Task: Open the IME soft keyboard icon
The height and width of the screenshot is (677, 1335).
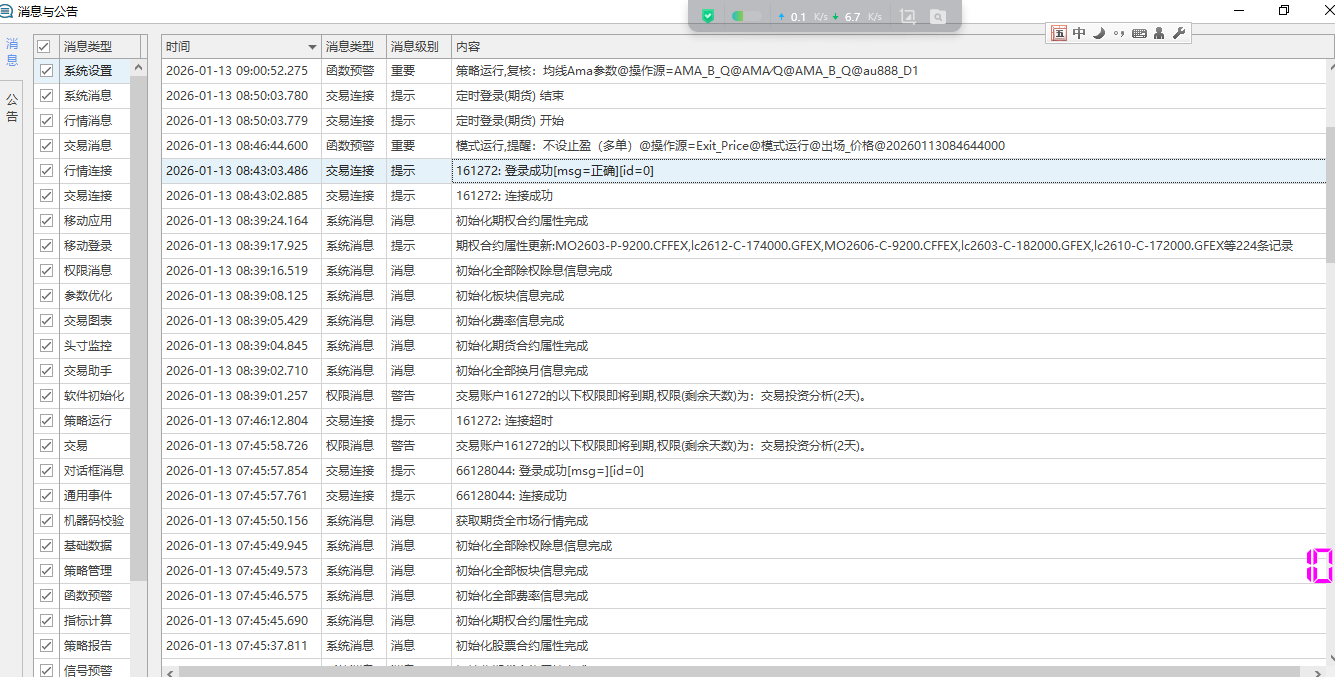Action: point(1139,33)
